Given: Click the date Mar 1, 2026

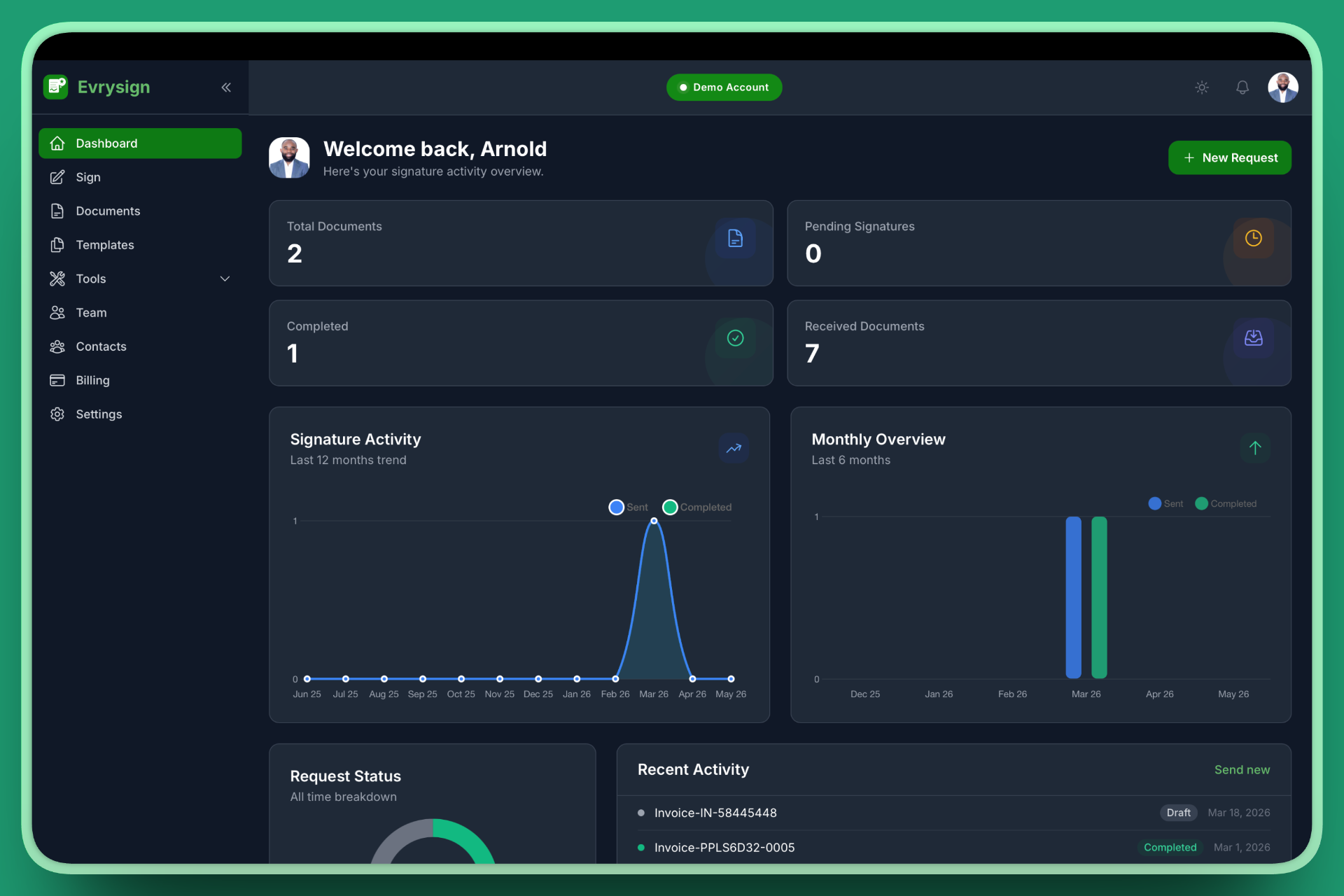Looking at the screenshot, I should click(x=1242, y=847).
